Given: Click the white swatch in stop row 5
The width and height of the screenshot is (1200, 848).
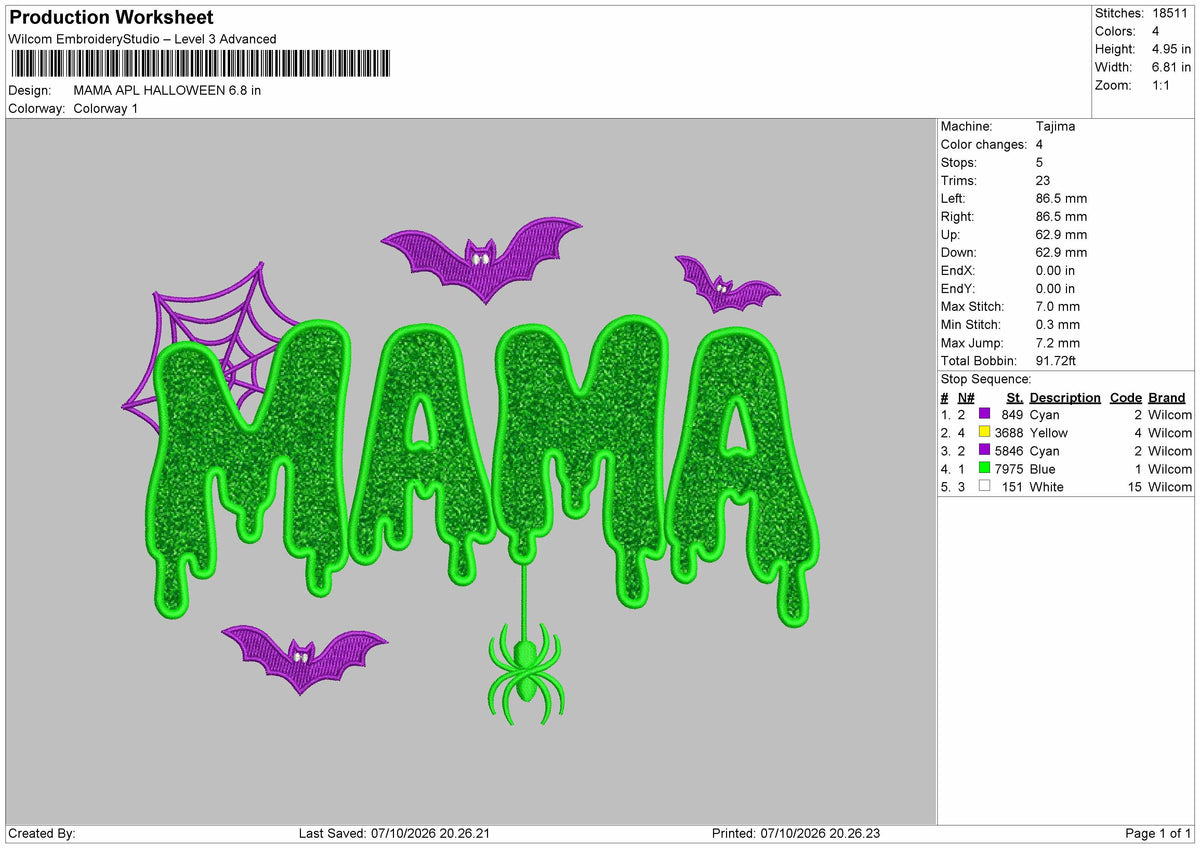Looking at the screenshot, I should [985, 487].
